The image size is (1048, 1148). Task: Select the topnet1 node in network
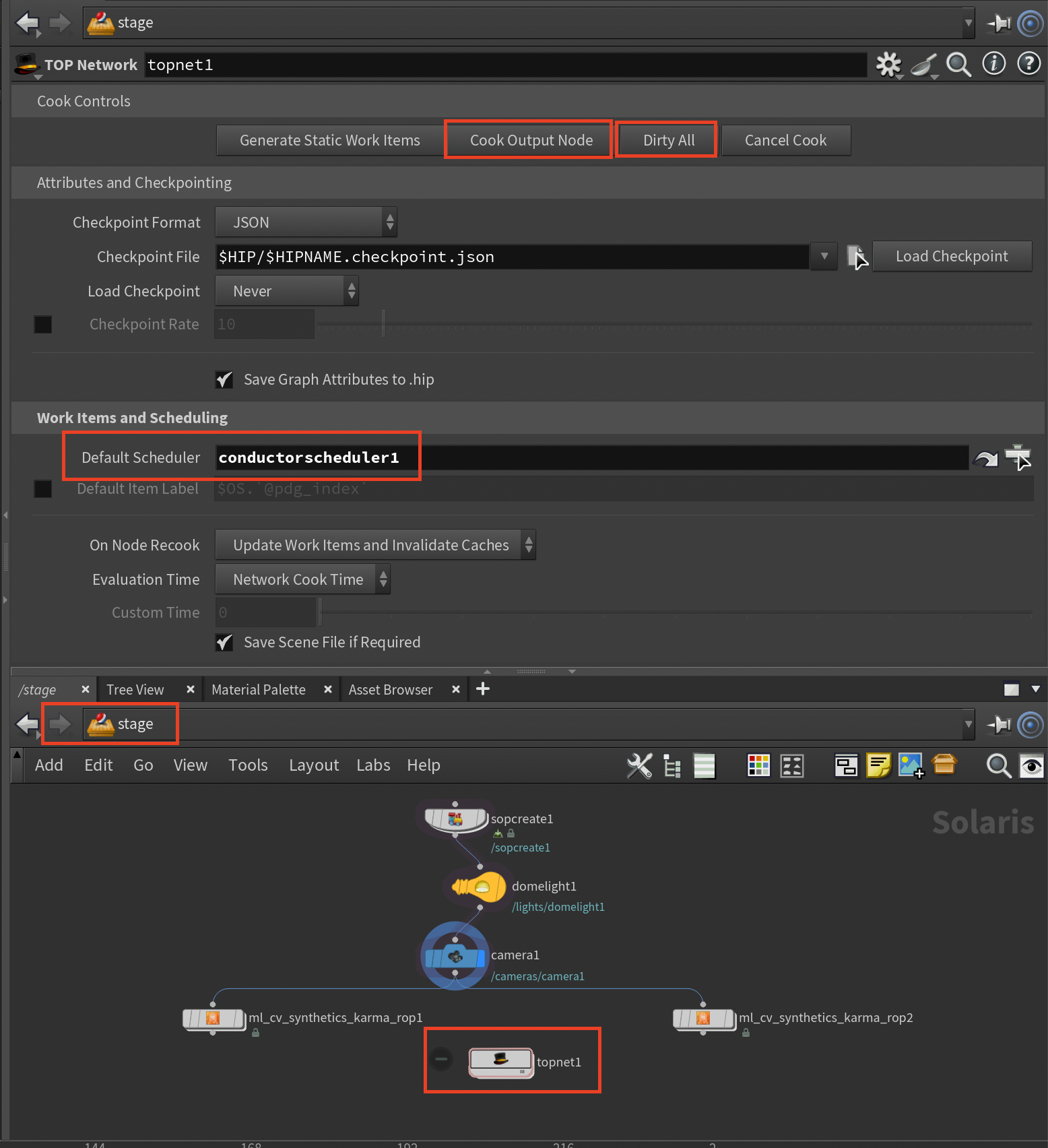500,1062
